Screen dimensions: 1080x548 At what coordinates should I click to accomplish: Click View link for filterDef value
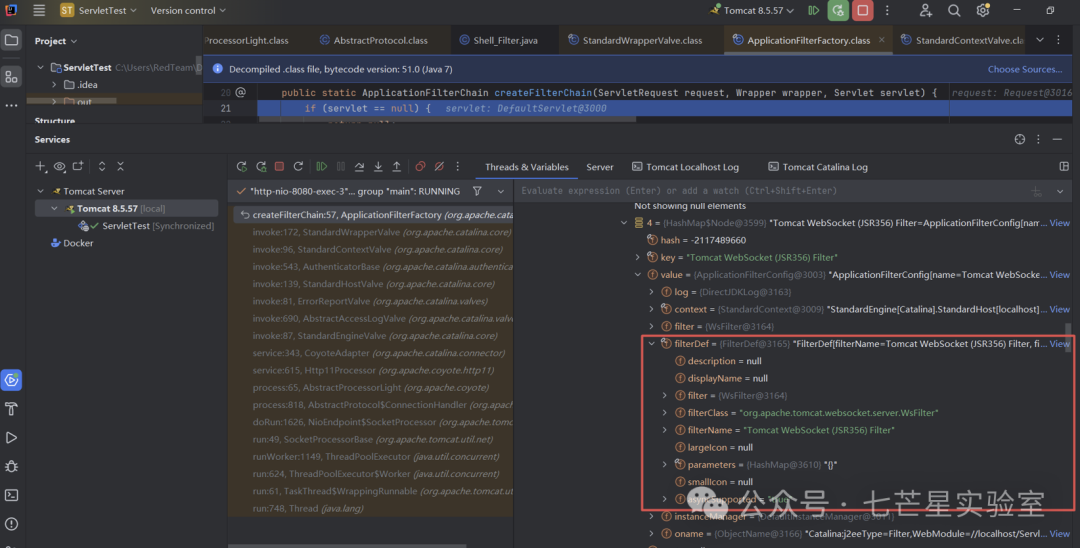click(x=1059, y=344)
